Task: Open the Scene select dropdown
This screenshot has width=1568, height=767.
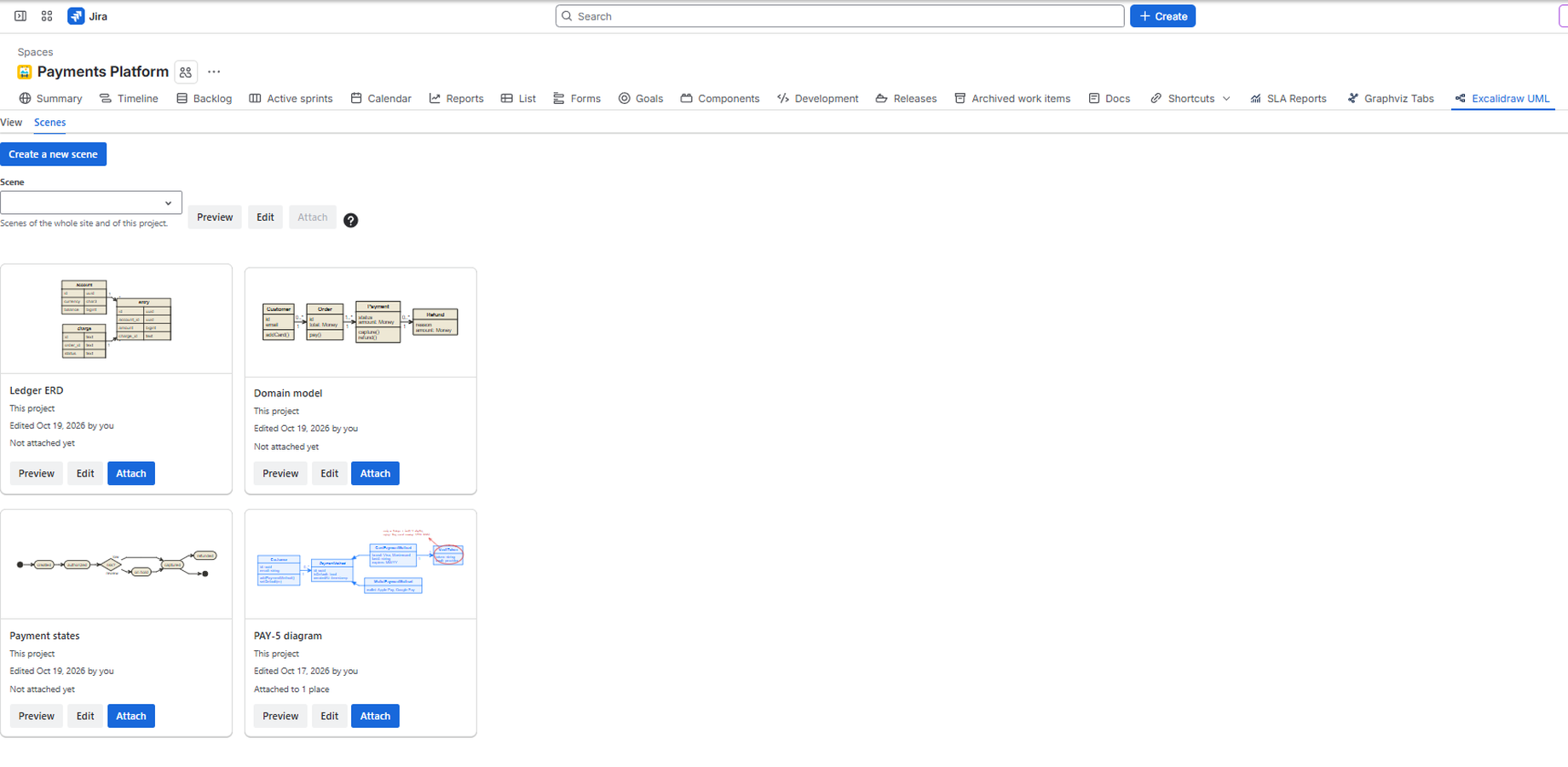Action: [x=91, y=203]
